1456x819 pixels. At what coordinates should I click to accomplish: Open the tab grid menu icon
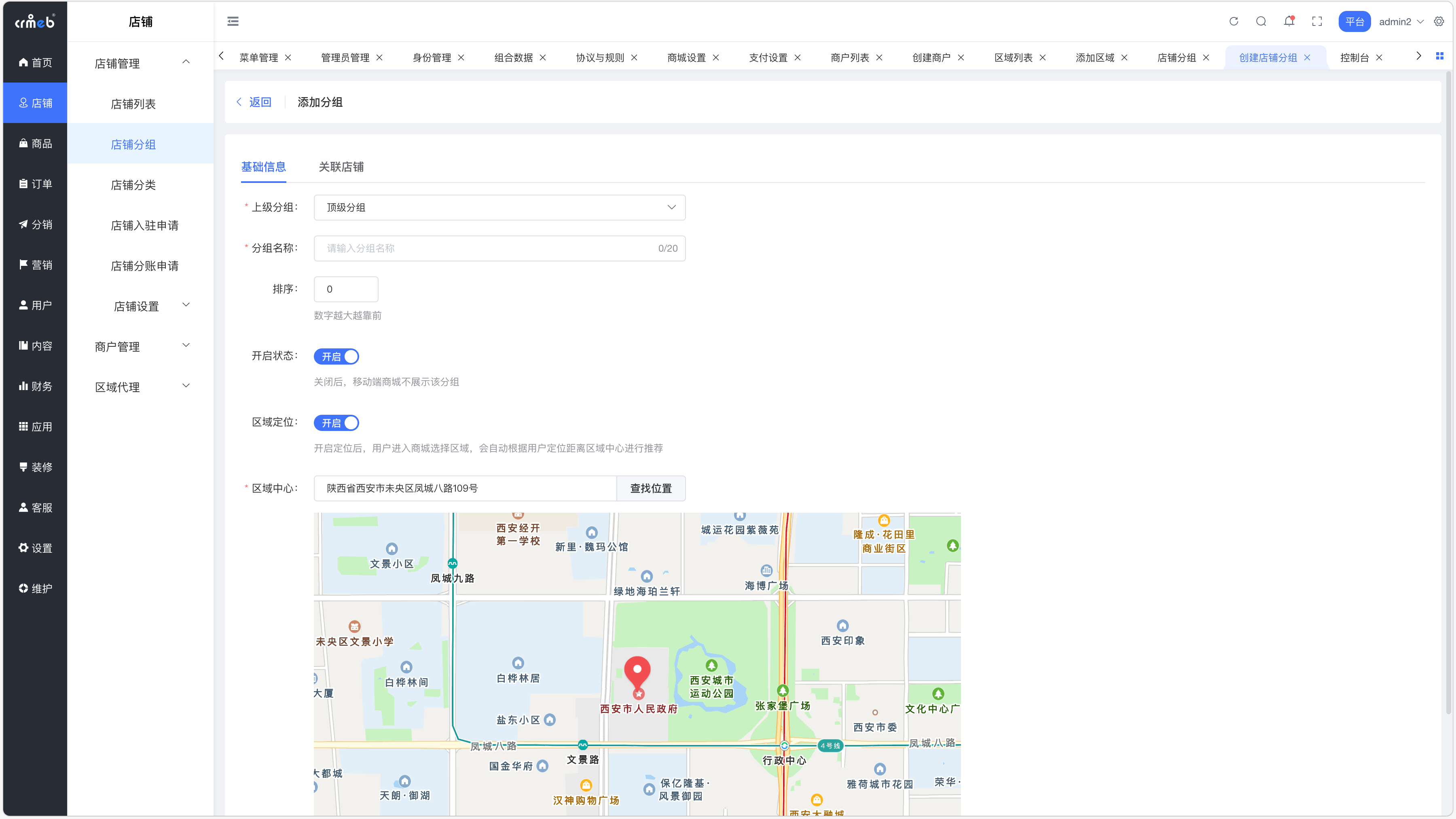click(x=1439, y=56)
